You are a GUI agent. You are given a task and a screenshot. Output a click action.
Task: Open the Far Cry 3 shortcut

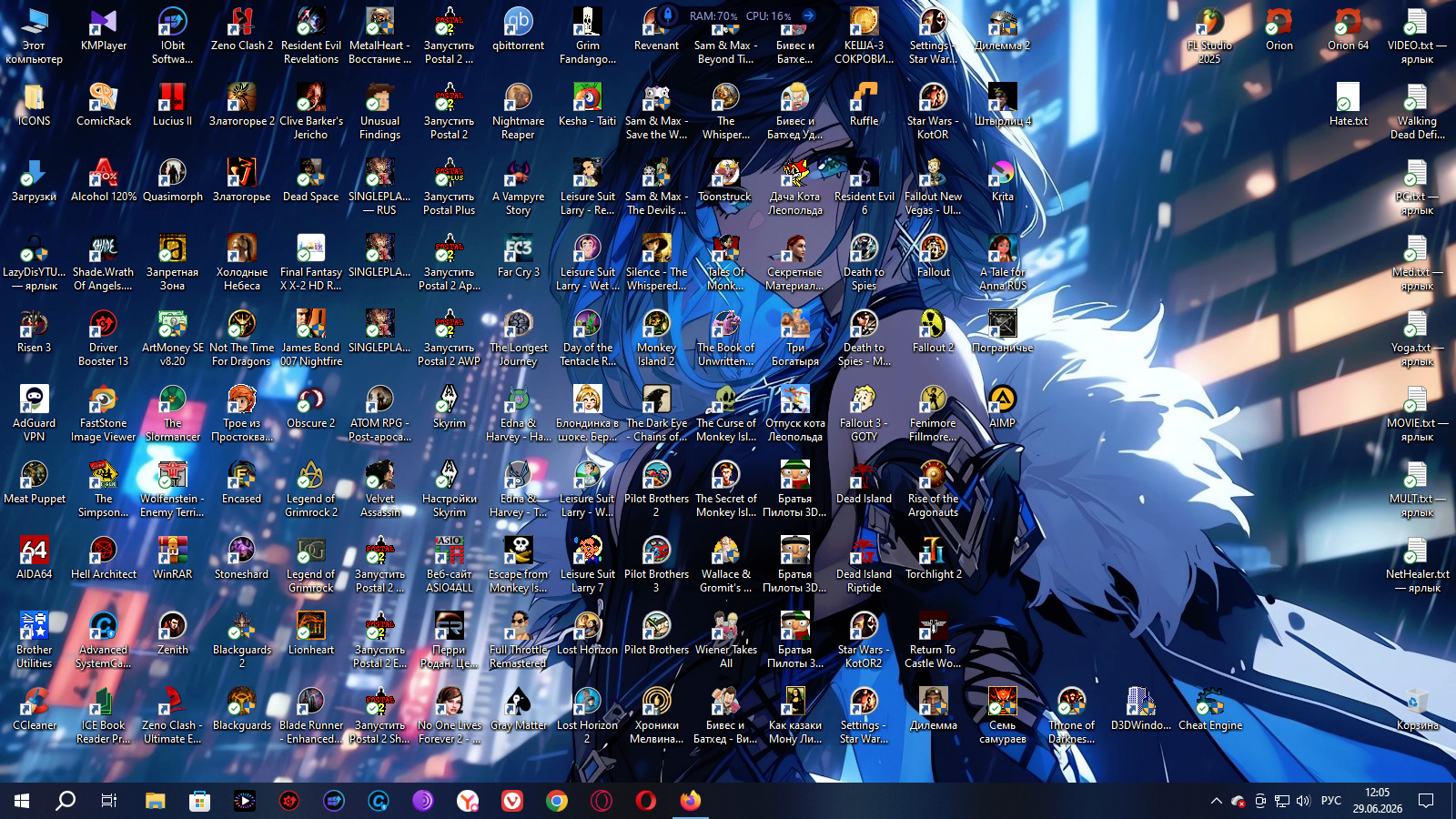519,256
